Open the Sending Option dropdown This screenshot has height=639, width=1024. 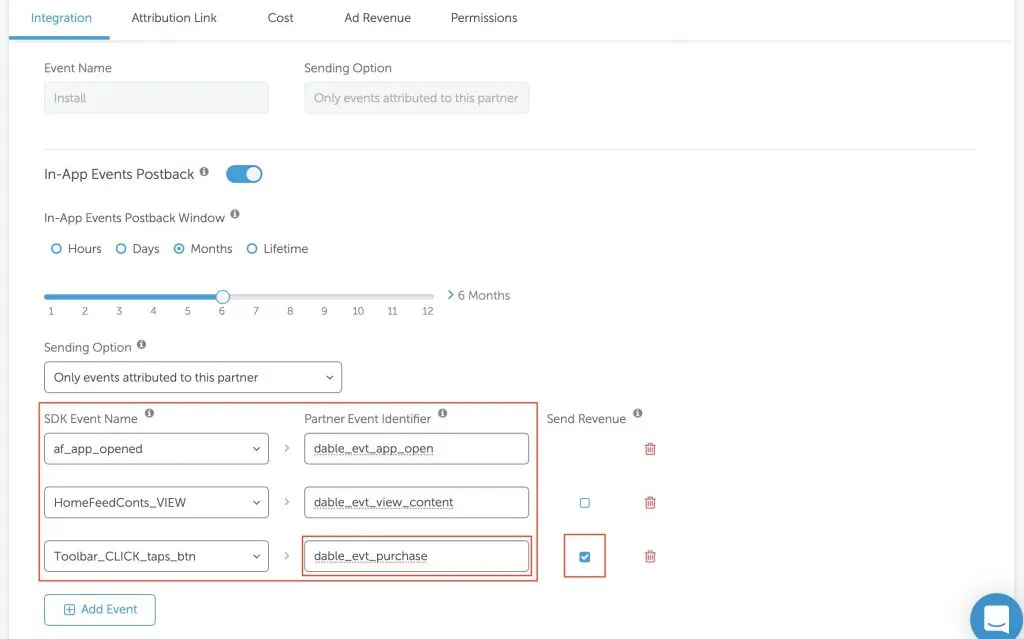pos(193,377)
